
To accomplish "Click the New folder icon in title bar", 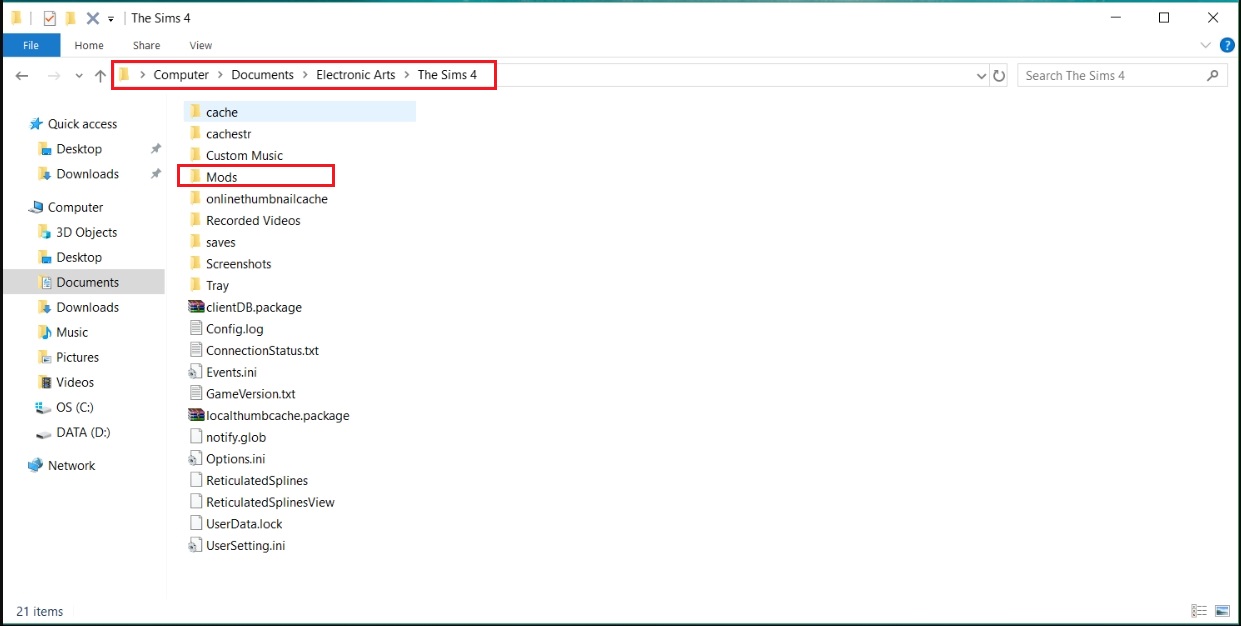I will tap(70, 18).
